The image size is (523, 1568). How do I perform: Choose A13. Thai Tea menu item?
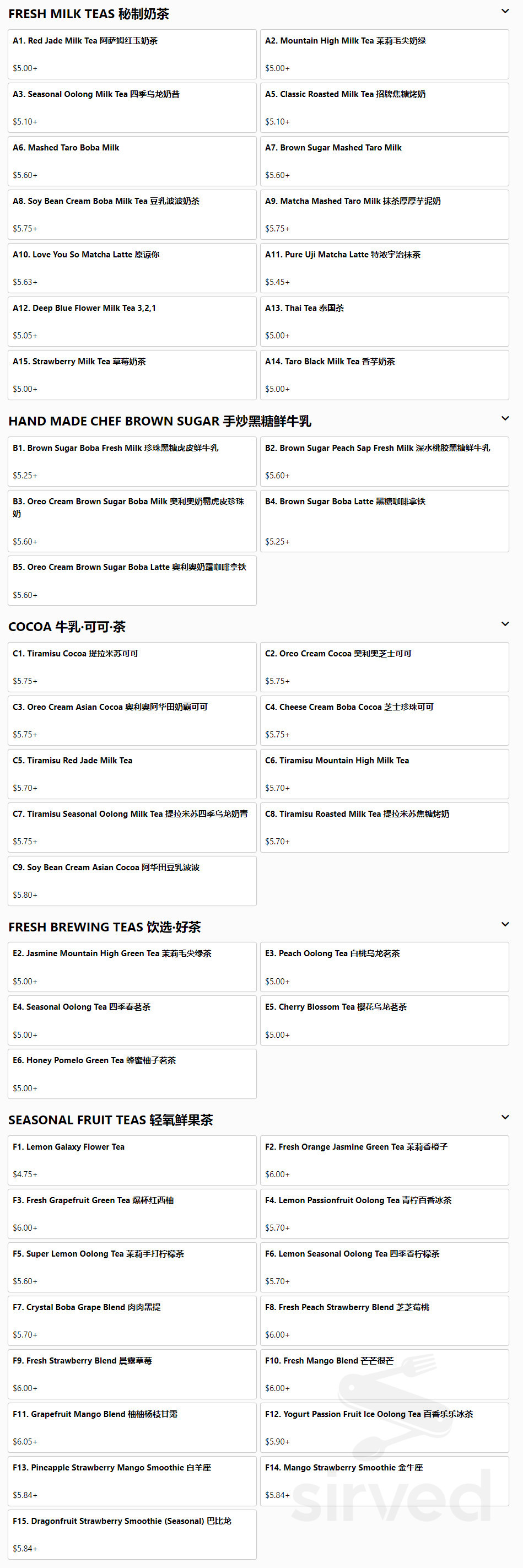(384, 321)
